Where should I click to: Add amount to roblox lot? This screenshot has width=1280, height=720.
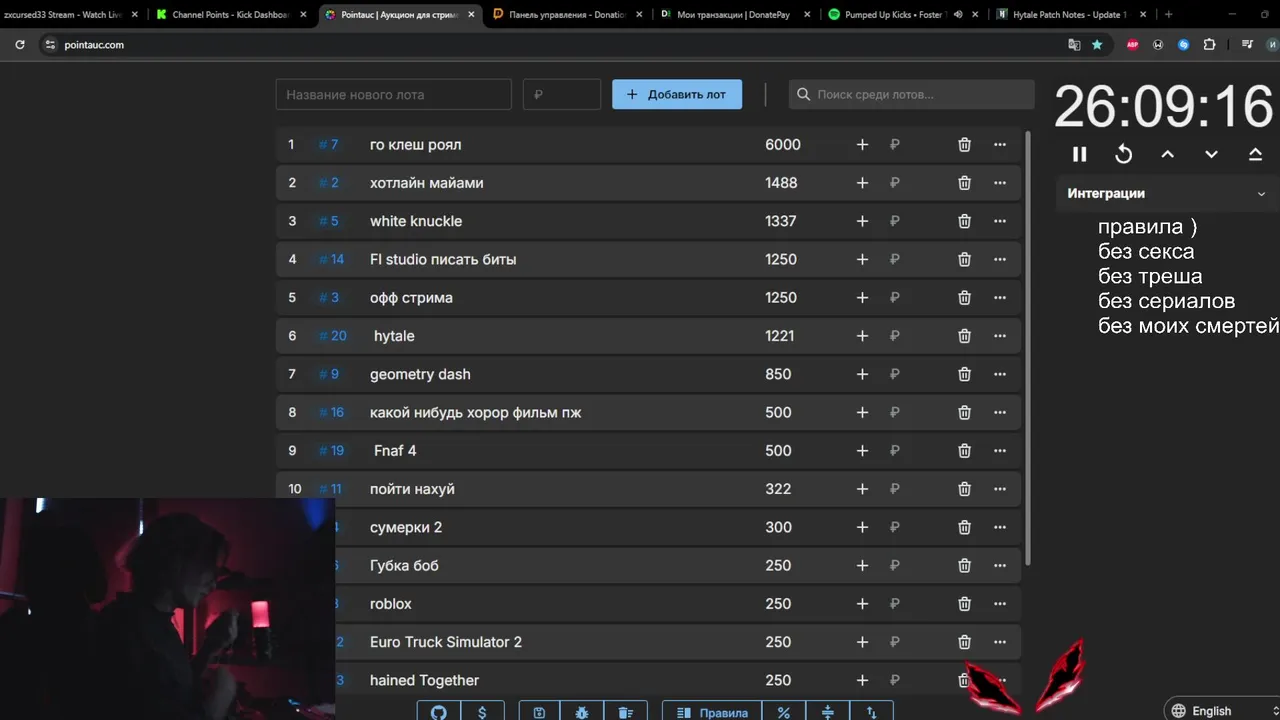click(862, 604)
